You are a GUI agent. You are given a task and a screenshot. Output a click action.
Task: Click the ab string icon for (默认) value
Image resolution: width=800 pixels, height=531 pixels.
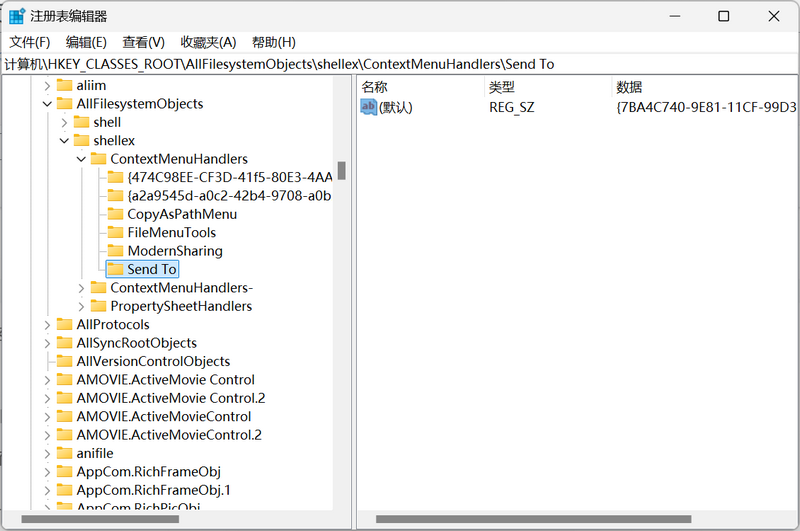point(369,107)
